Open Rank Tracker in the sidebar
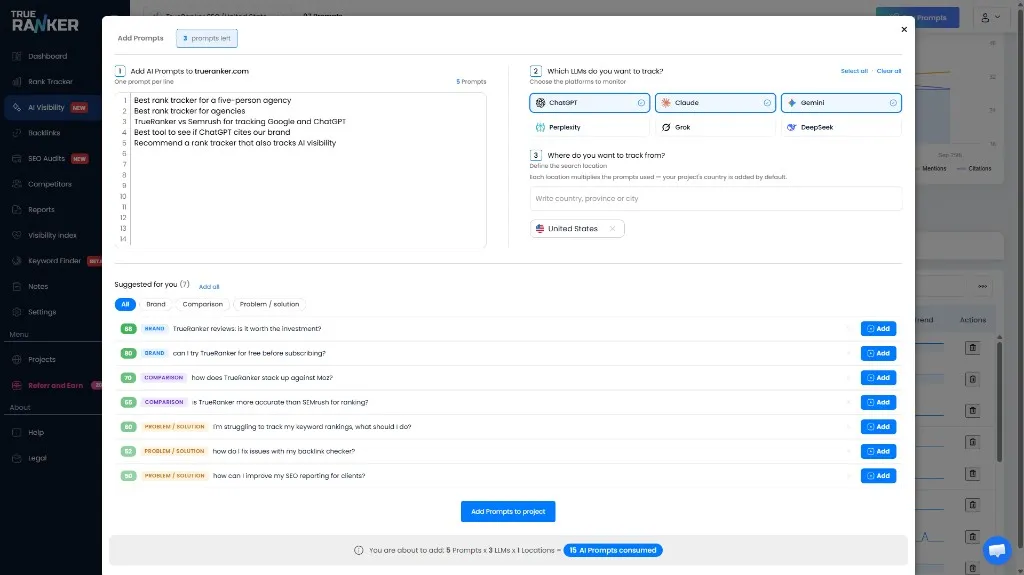Viewport: 1024px width, 575px height. 50,82
